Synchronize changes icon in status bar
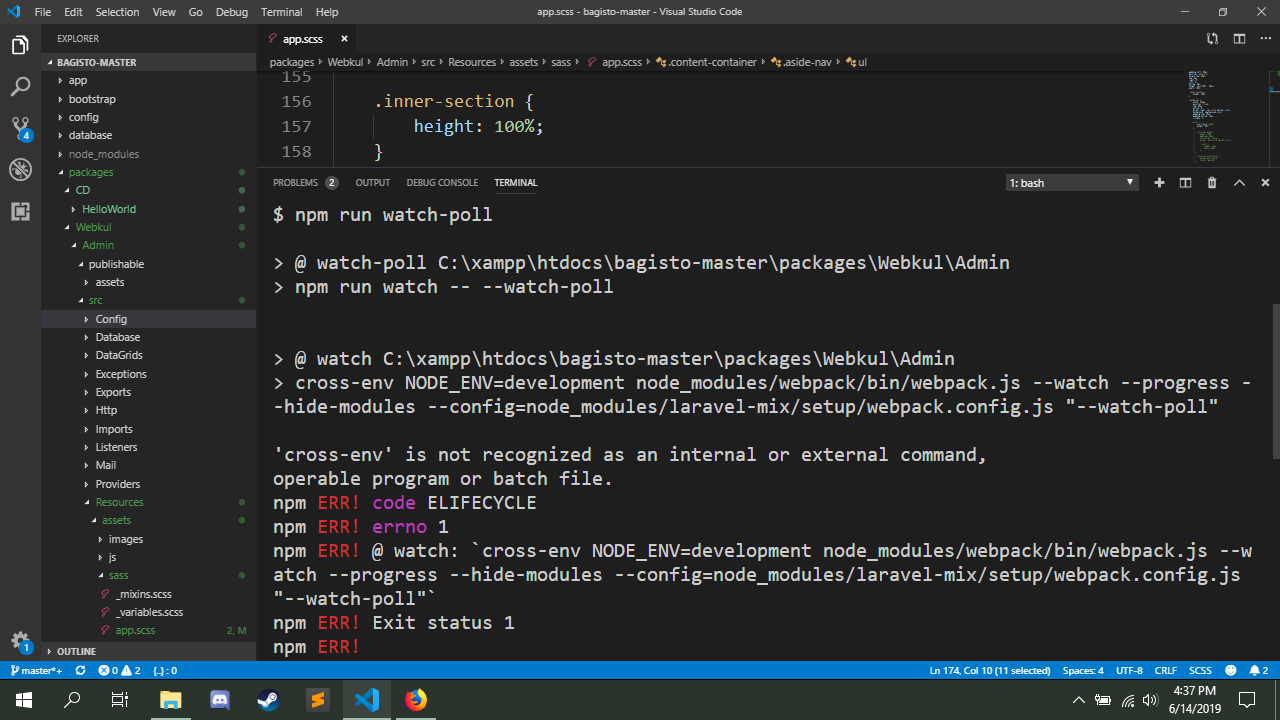The image size is (1280, 720). [x=80, y=670]
